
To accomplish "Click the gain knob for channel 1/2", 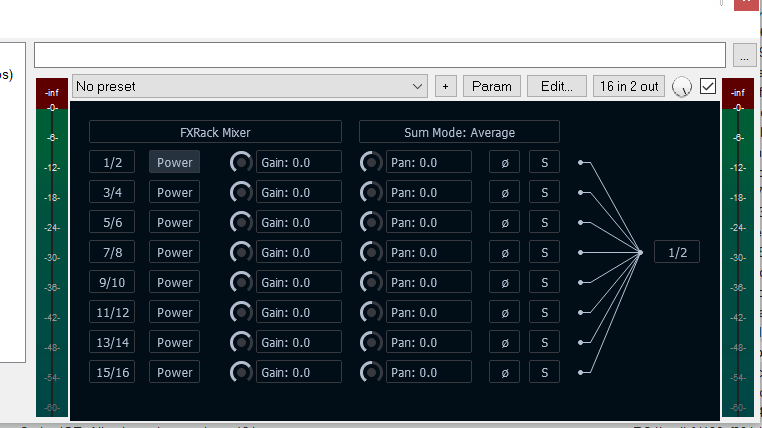I will tap(241, 162).
